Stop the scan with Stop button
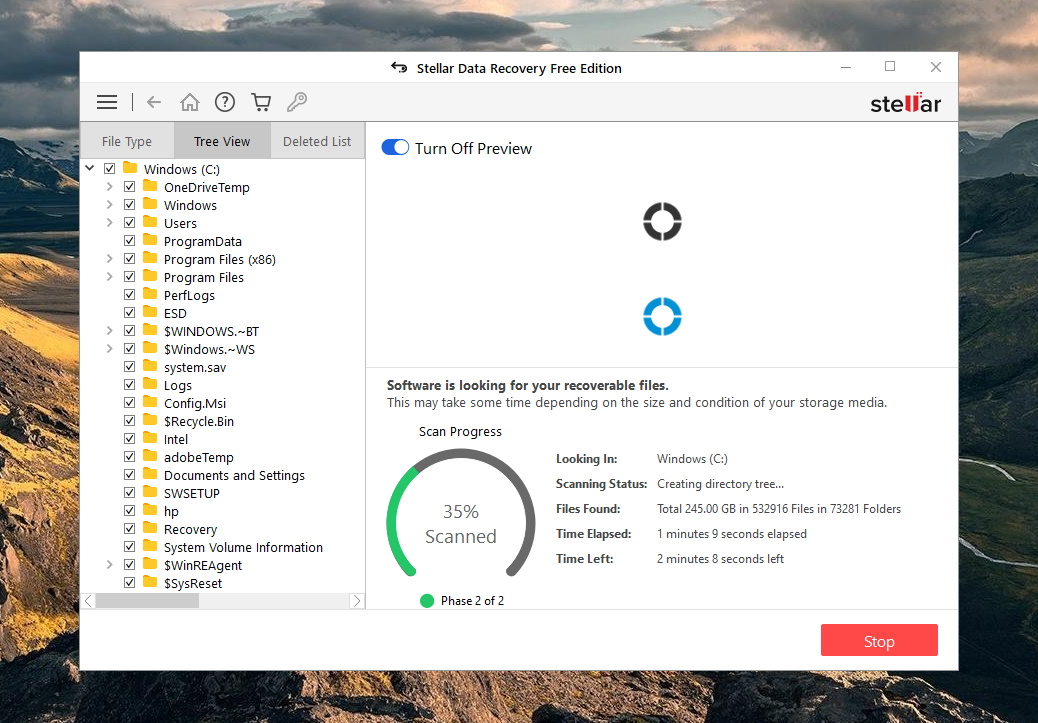This screenshot has width=1038, height=723. (879, 640)
